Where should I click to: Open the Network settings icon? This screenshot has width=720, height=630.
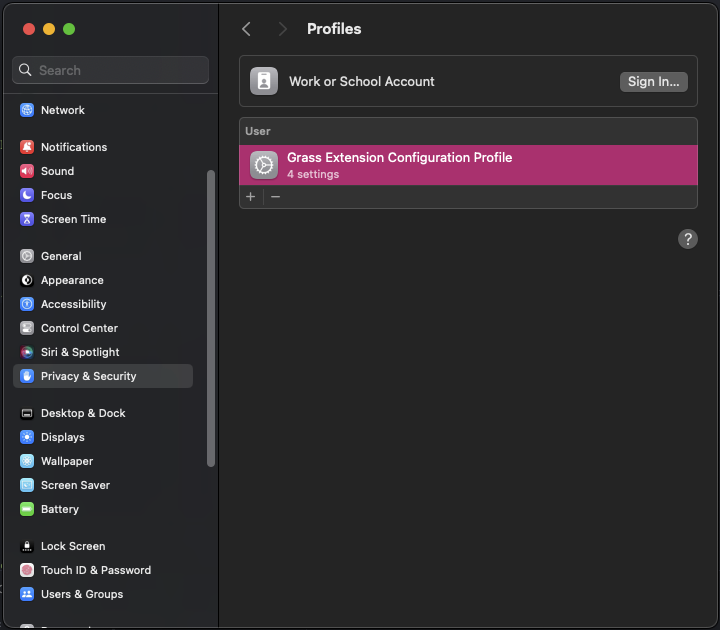27,110
